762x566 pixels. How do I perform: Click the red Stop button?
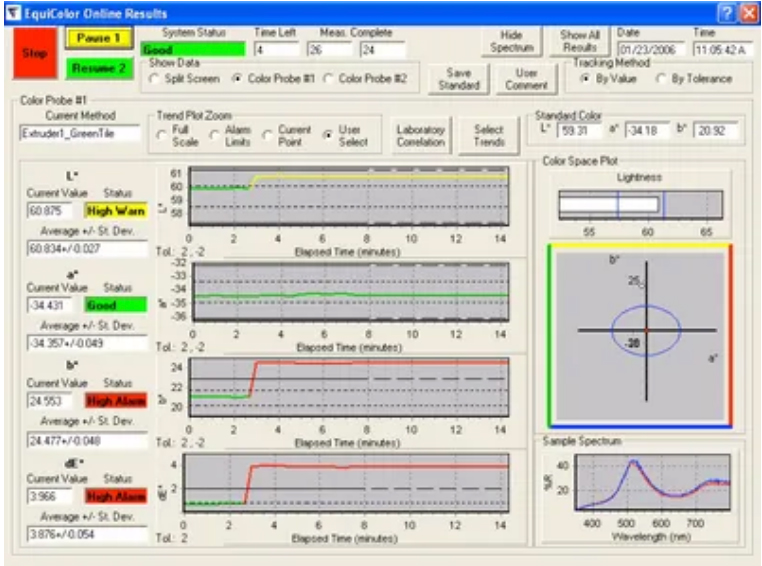click(x=35, y=53)
